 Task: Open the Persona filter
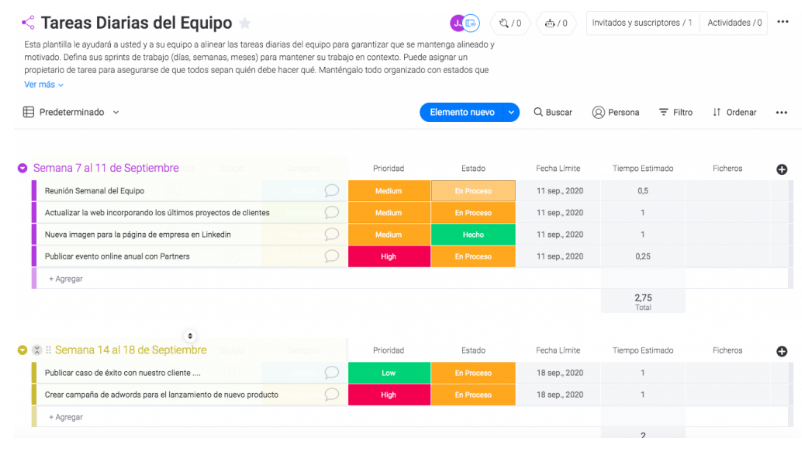point(615,112)
